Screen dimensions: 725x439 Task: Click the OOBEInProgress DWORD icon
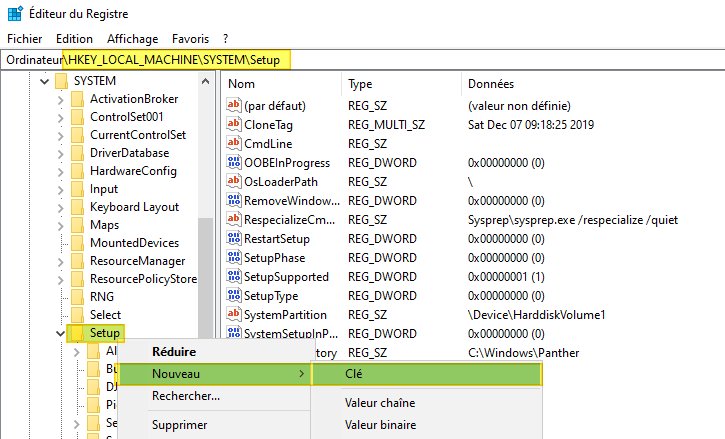pos(233,161)
